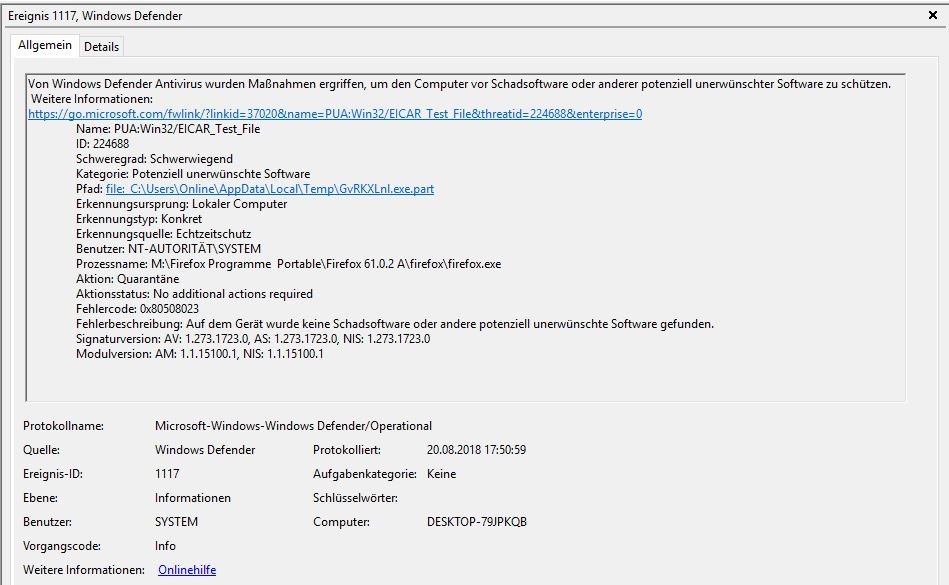
Task: Click the Fehlerbeschreibung line
Action: [x=395, y=324]
